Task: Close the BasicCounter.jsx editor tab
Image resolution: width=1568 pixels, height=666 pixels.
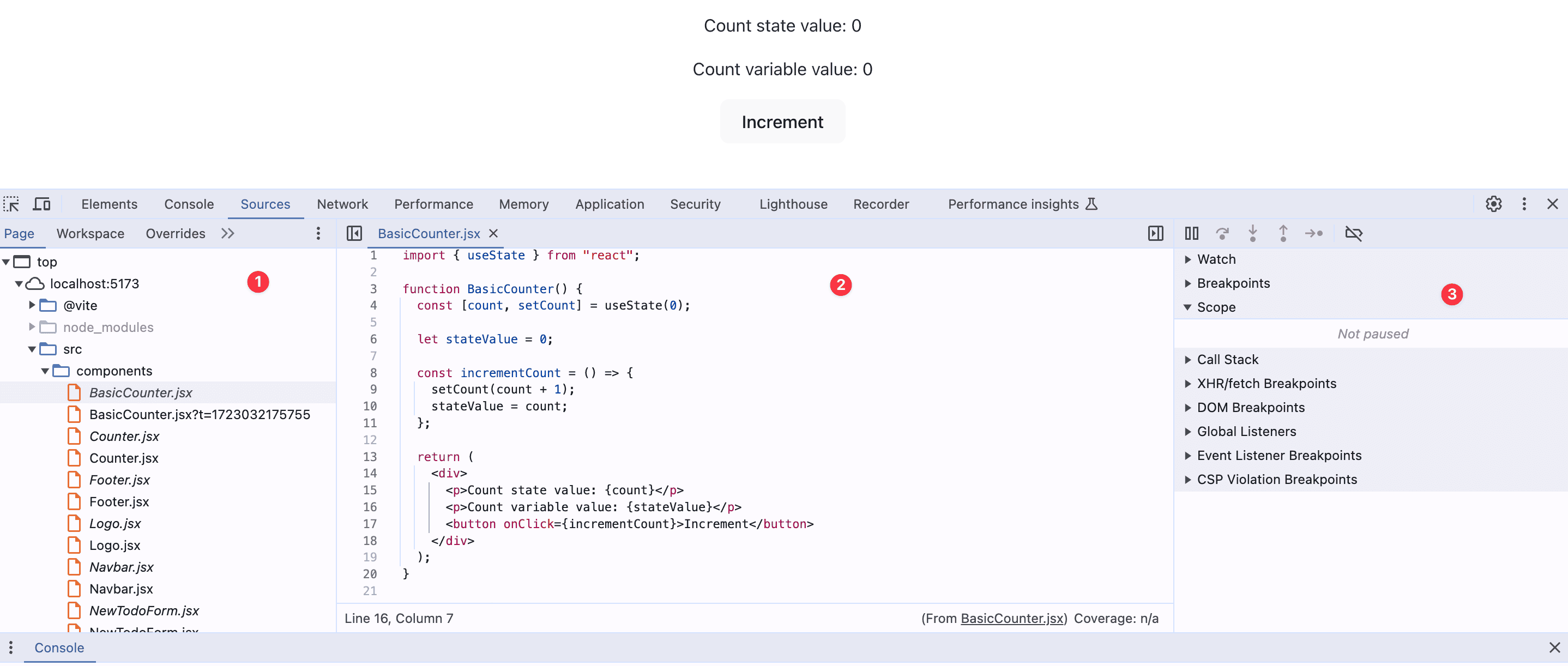Action: 493,234
